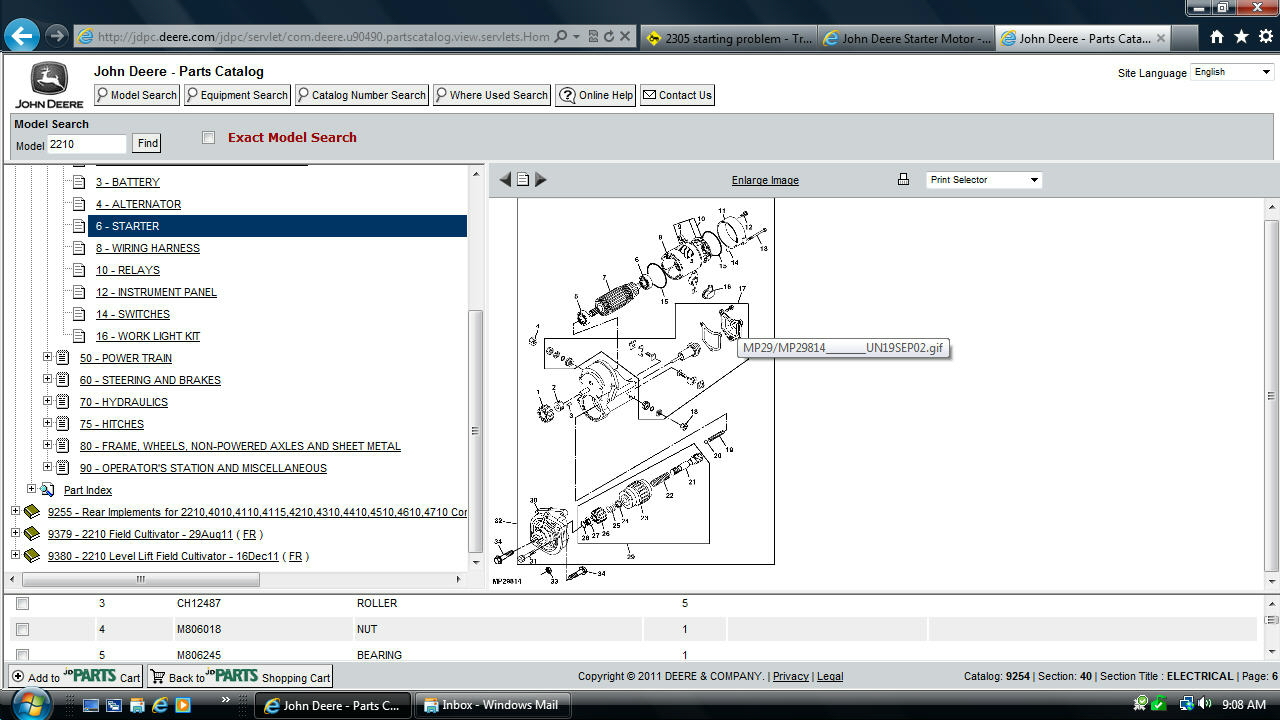The width and height of the screenshot is (1280, 720).
Task: Open the browser Home icon
Action: coord(1216,37)
